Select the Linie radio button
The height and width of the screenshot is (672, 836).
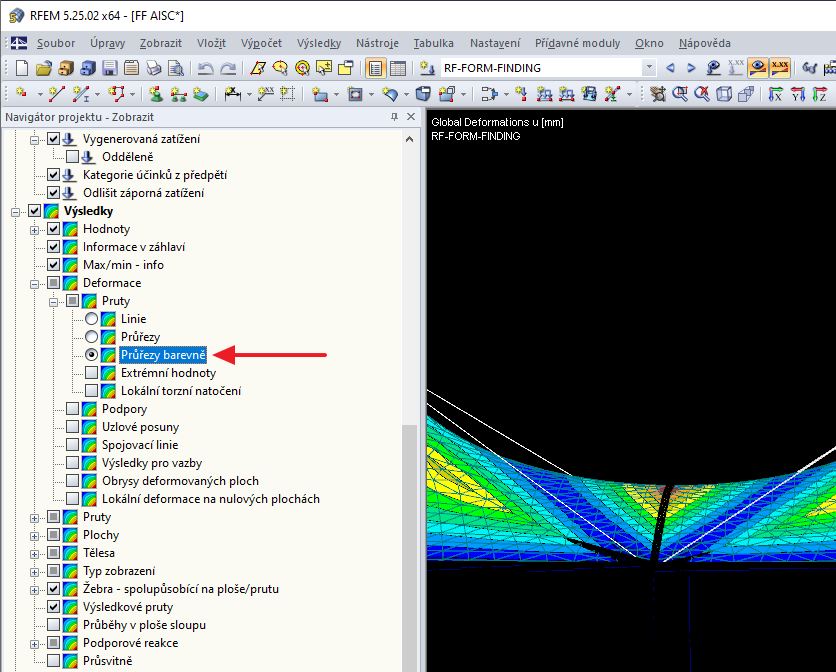pyautogui.click(x=92, y=319)
